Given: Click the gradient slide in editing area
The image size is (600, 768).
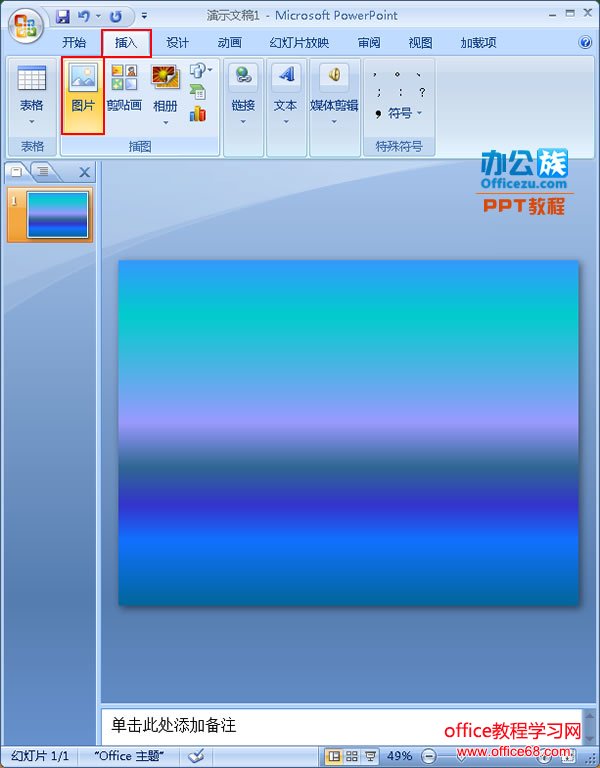Looking at the screenshot, I should pos(348,432).
